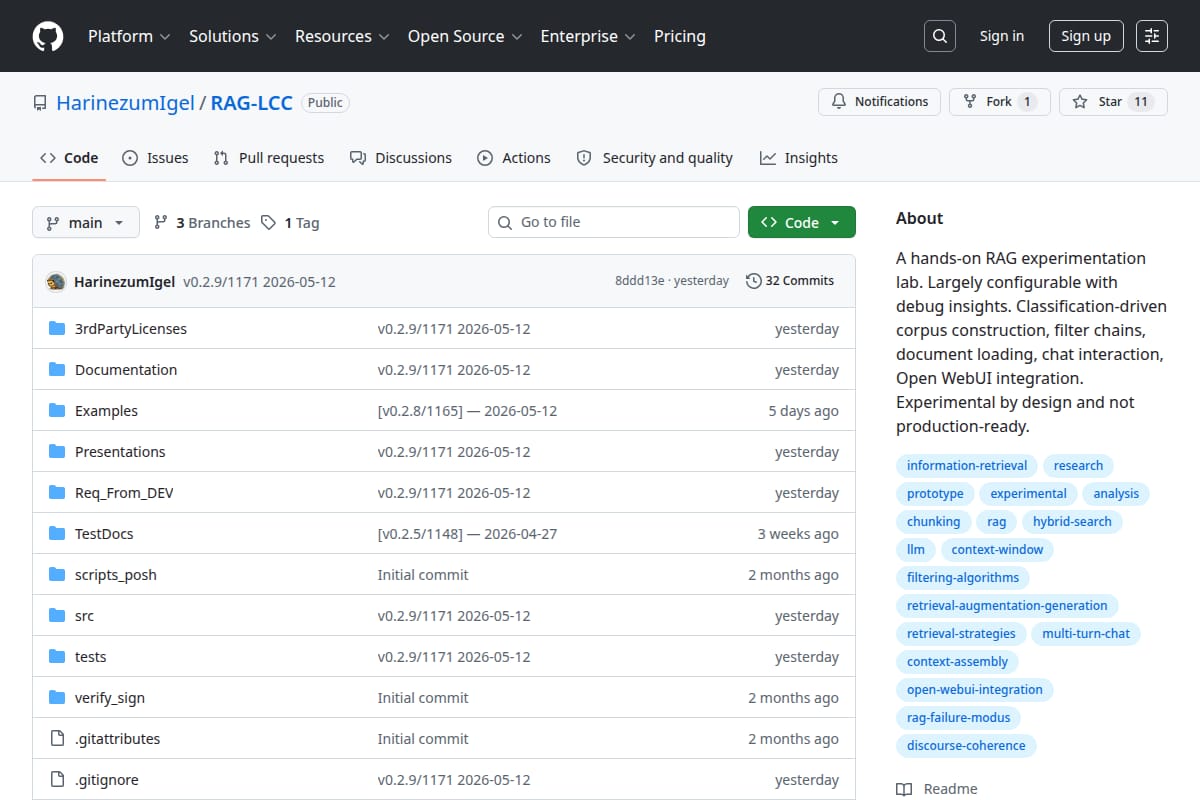
Task: Click the .gitignore file icon
Action: (x=57, y=780)
